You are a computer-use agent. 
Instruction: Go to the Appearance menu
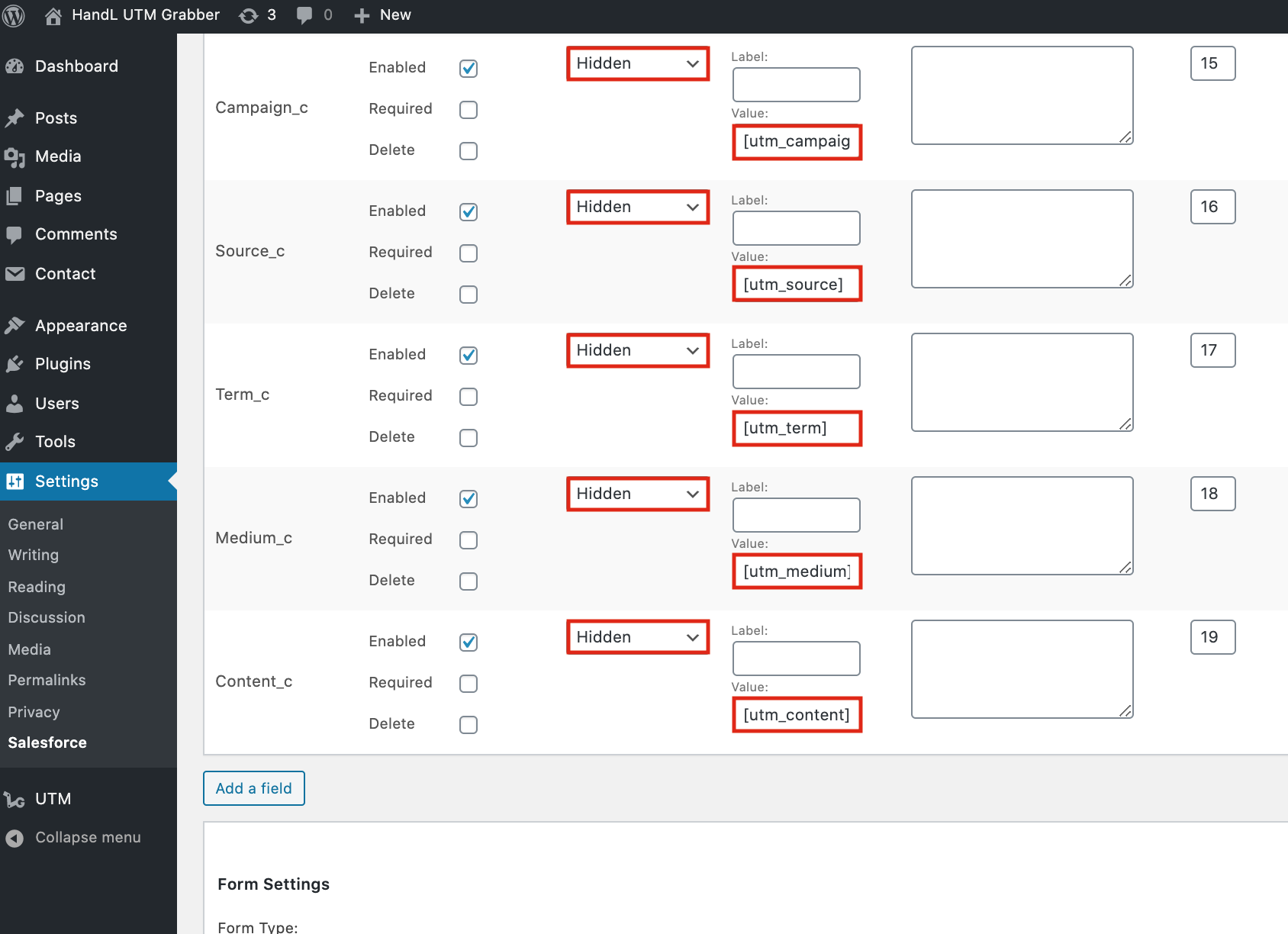(80, 326)
